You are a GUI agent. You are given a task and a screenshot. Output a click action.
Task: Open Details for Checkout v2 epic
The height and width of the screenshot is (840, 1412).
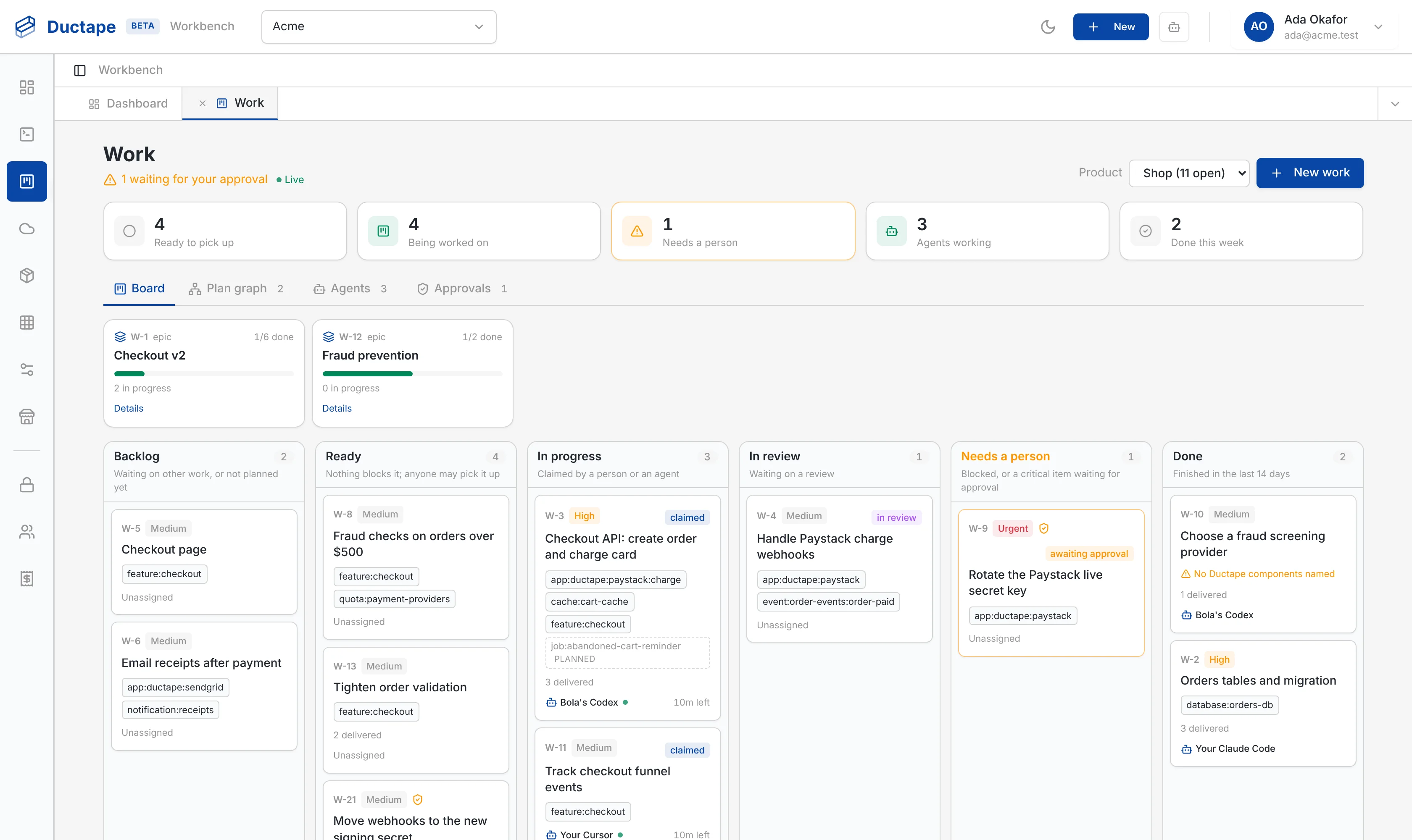129,408
